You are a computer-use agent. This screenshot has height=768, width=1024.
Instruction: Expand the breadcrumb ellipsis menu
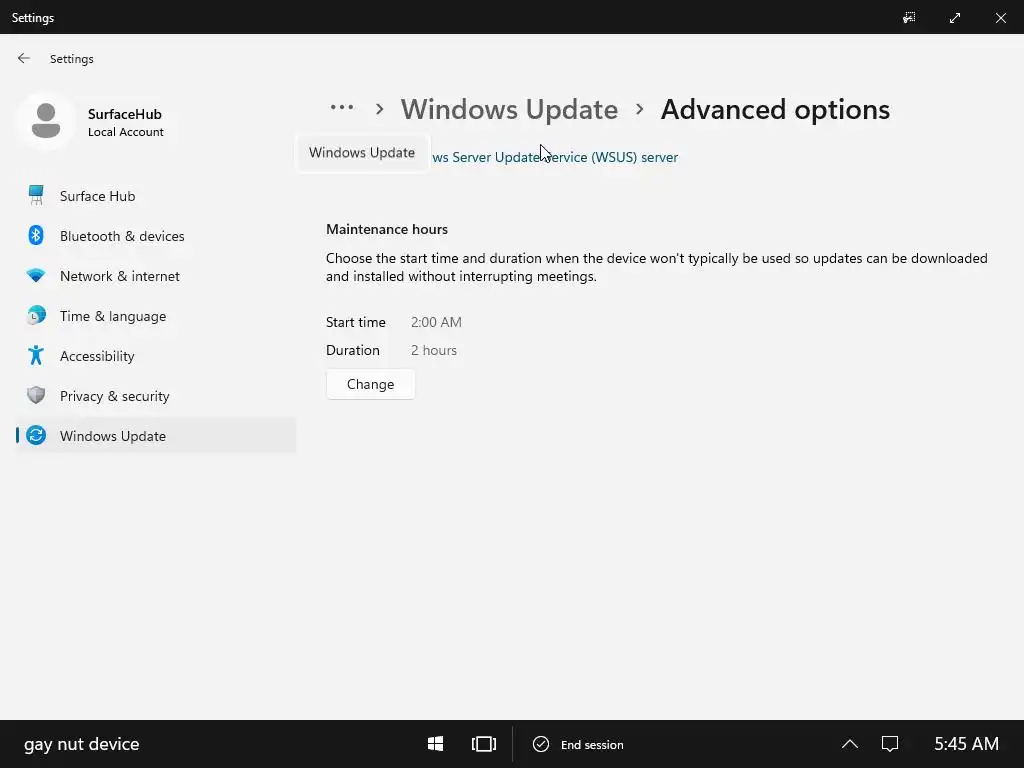(x=342, y=108)
